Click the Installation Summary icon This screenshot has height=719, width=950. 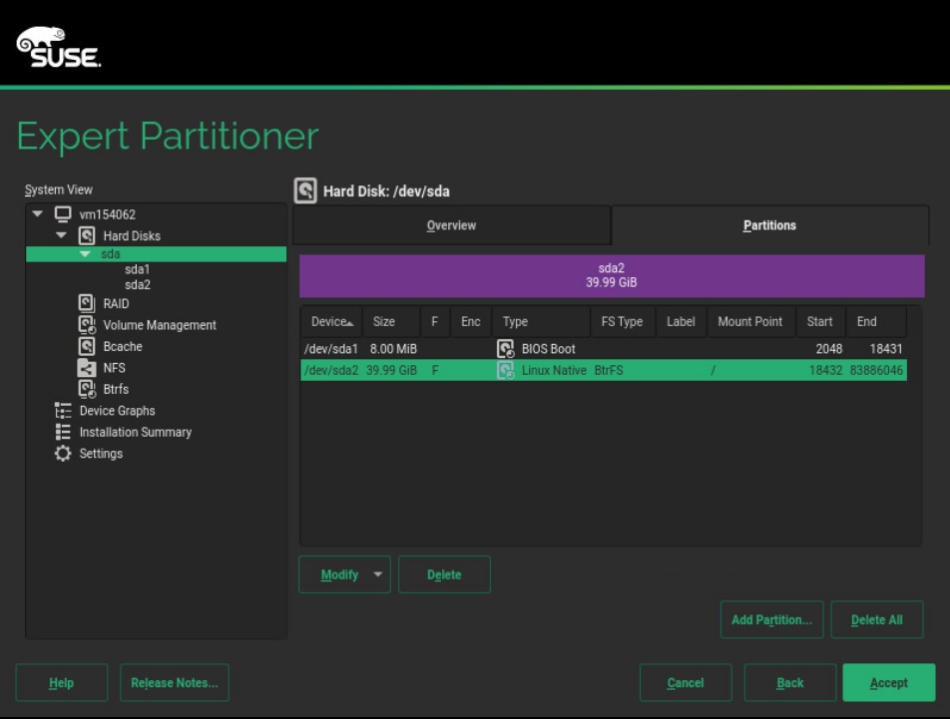pyautogui.click(x=63, y=432)
